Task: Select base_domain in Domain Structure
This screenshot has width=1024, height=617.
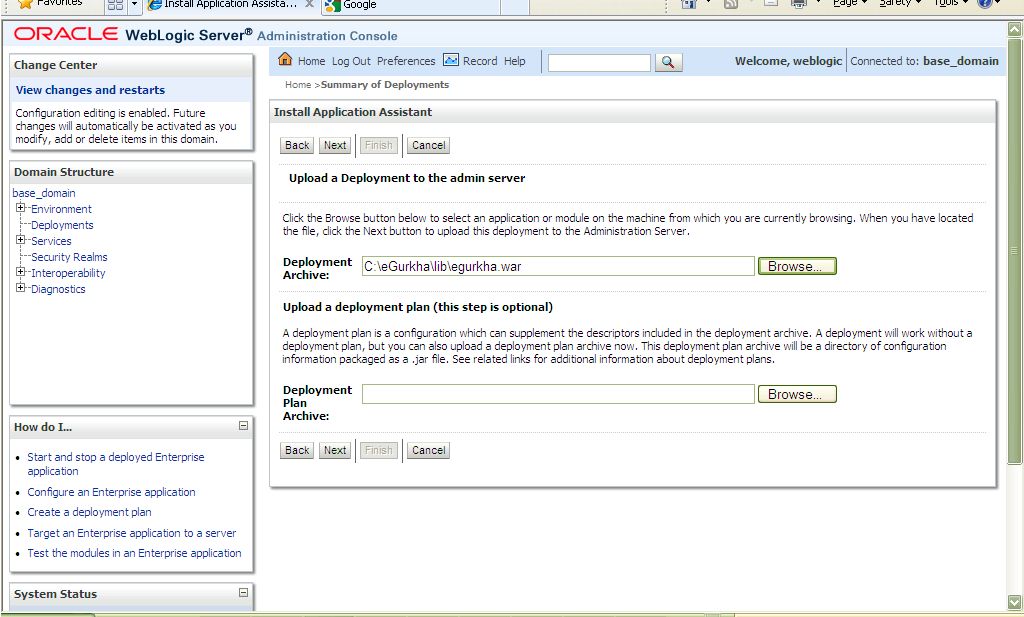Action: point(44,193)
